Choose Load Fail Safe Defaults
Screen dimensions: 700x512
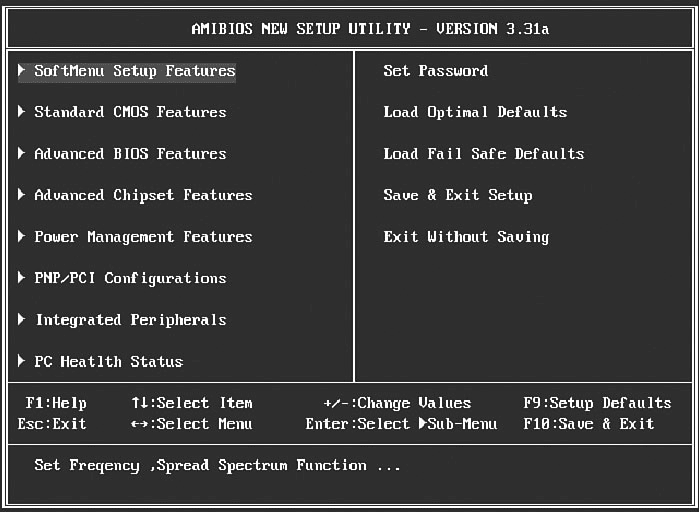[483, 154]
